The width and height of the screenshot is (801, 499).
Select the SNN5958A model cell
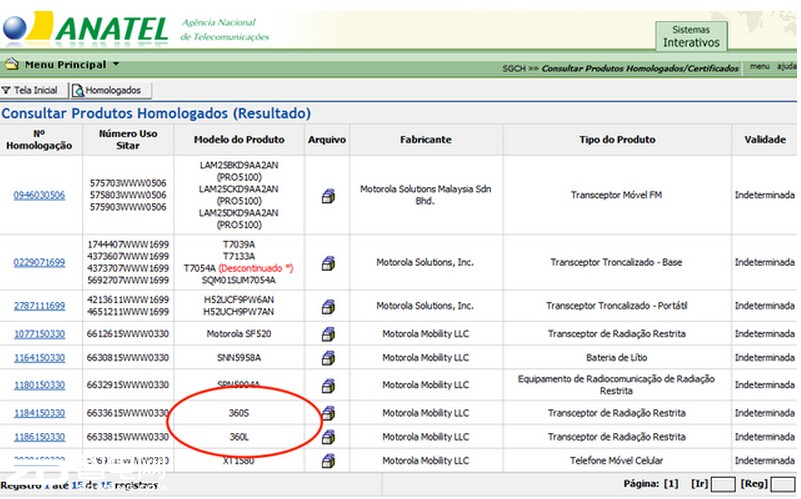pyautogui.click(x=239, y=358)
